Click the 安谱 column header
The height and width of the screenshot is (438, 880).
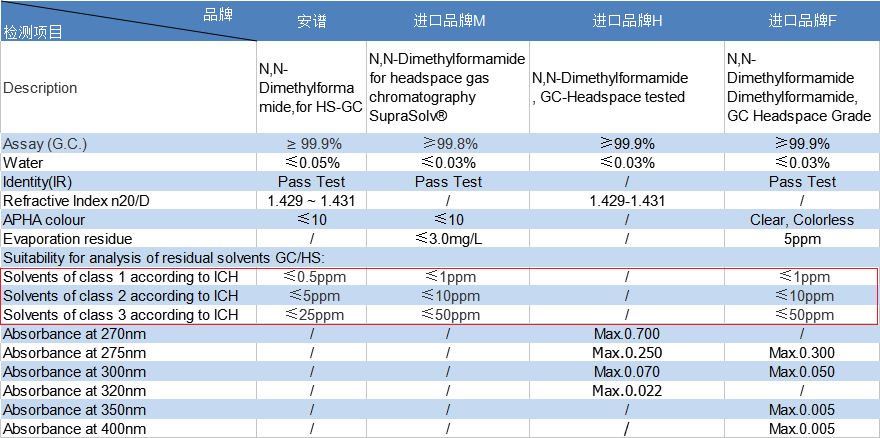312,21
